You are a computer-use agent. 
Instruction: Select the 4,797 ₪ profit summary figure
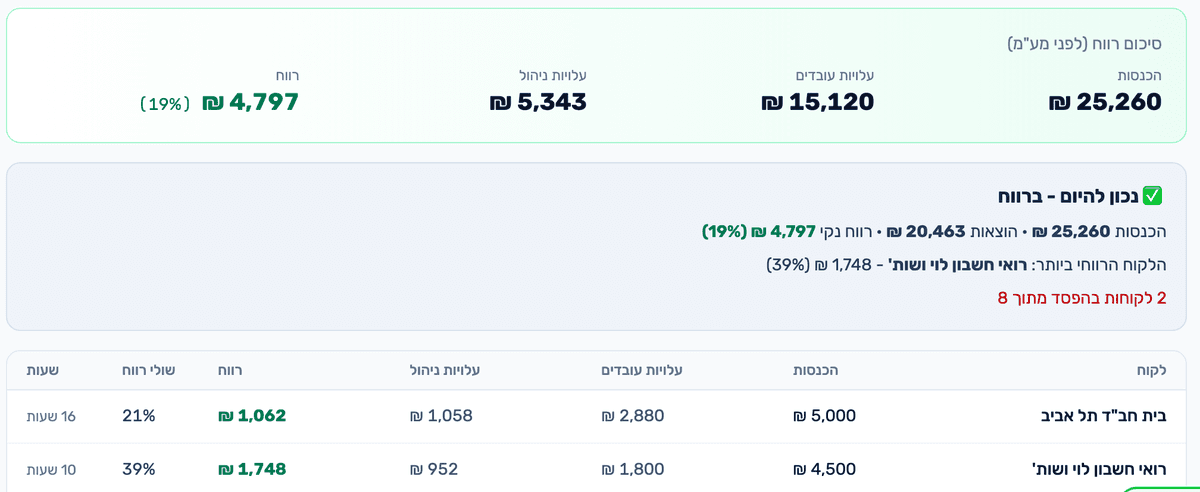pos(250,102)
